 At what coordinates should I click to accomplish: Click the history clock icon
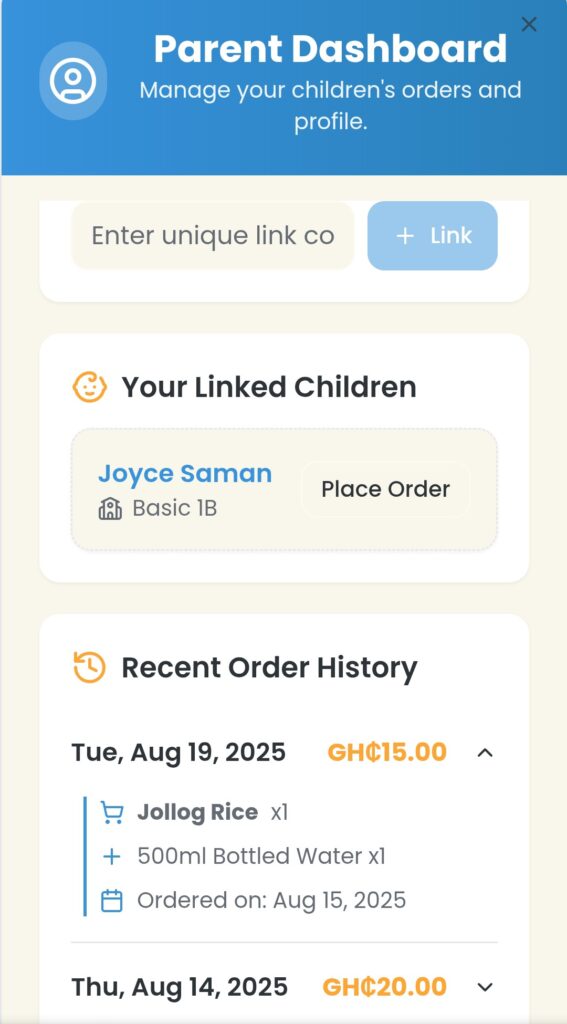tap(89, 667)
